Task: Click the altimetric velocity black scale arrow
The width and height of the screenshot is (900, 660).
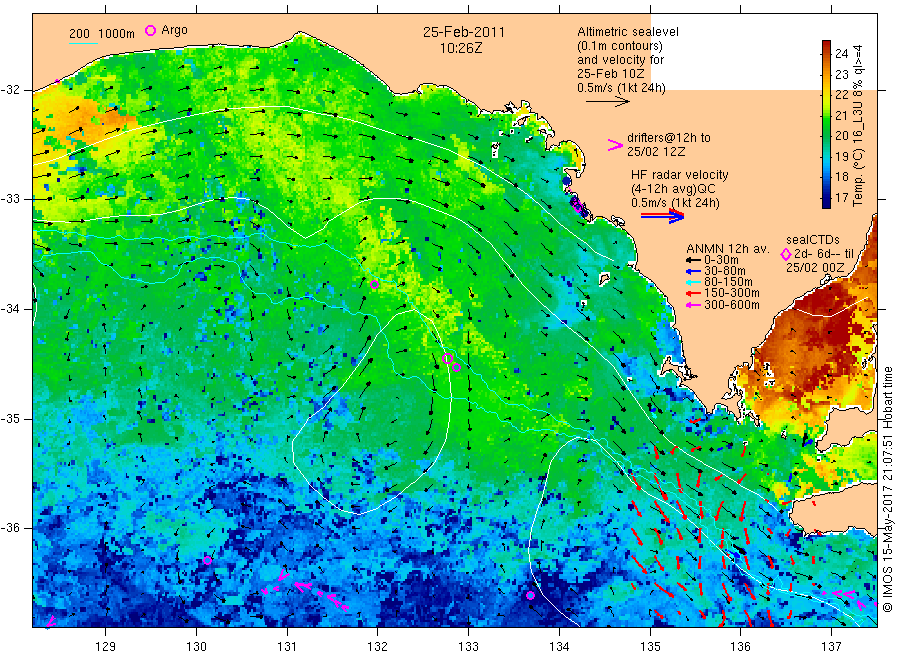Action: [608, 102]
